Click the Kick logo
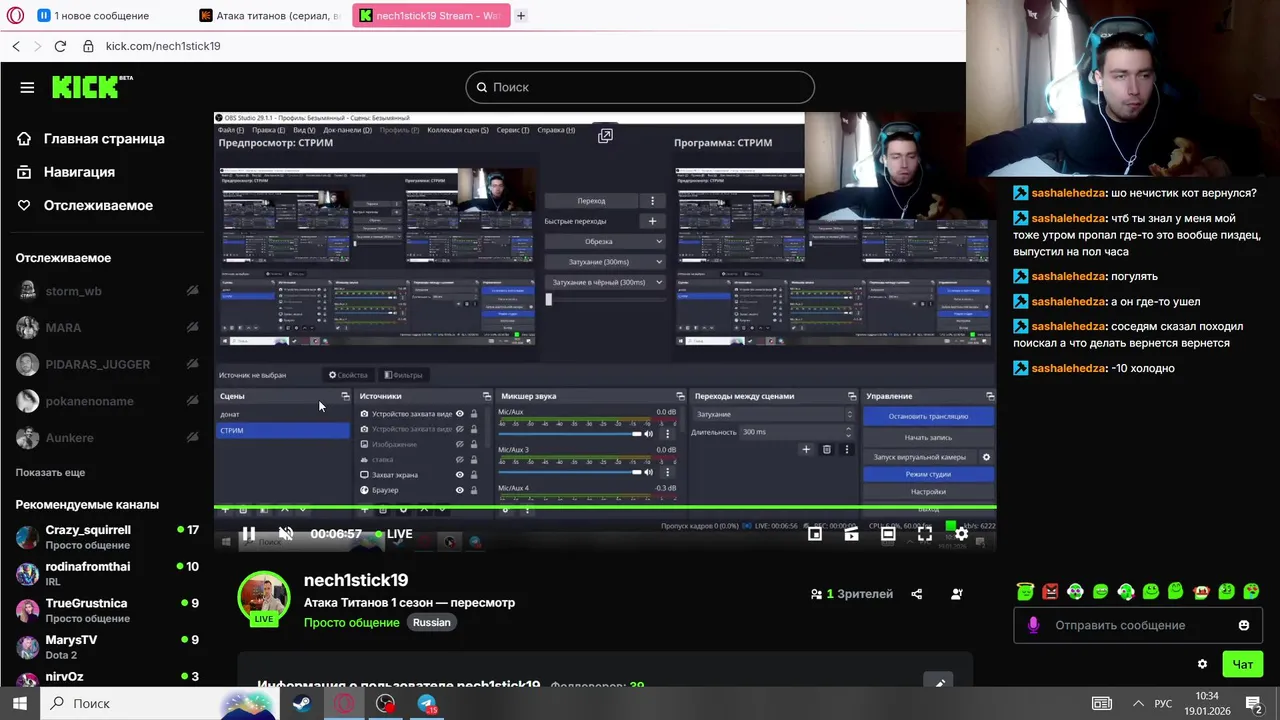1280x720 pixels. click(91, 87)
